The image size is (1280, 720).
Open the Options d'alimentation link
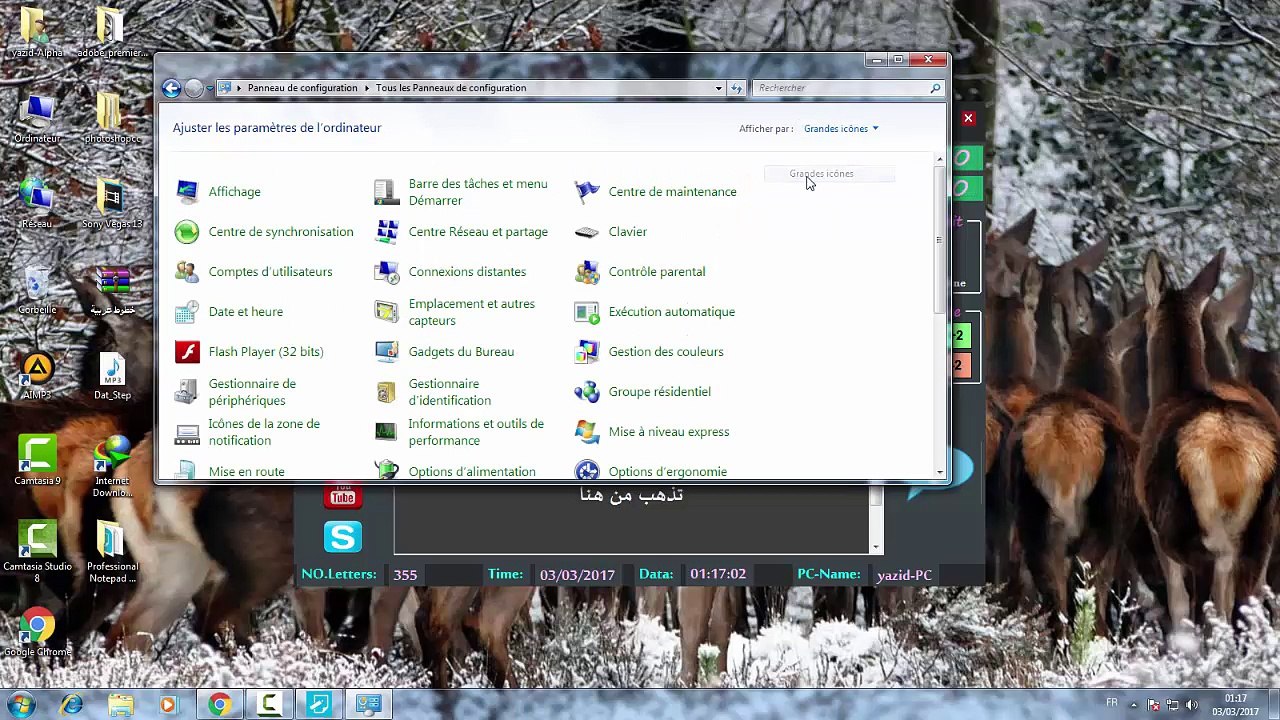472,472
